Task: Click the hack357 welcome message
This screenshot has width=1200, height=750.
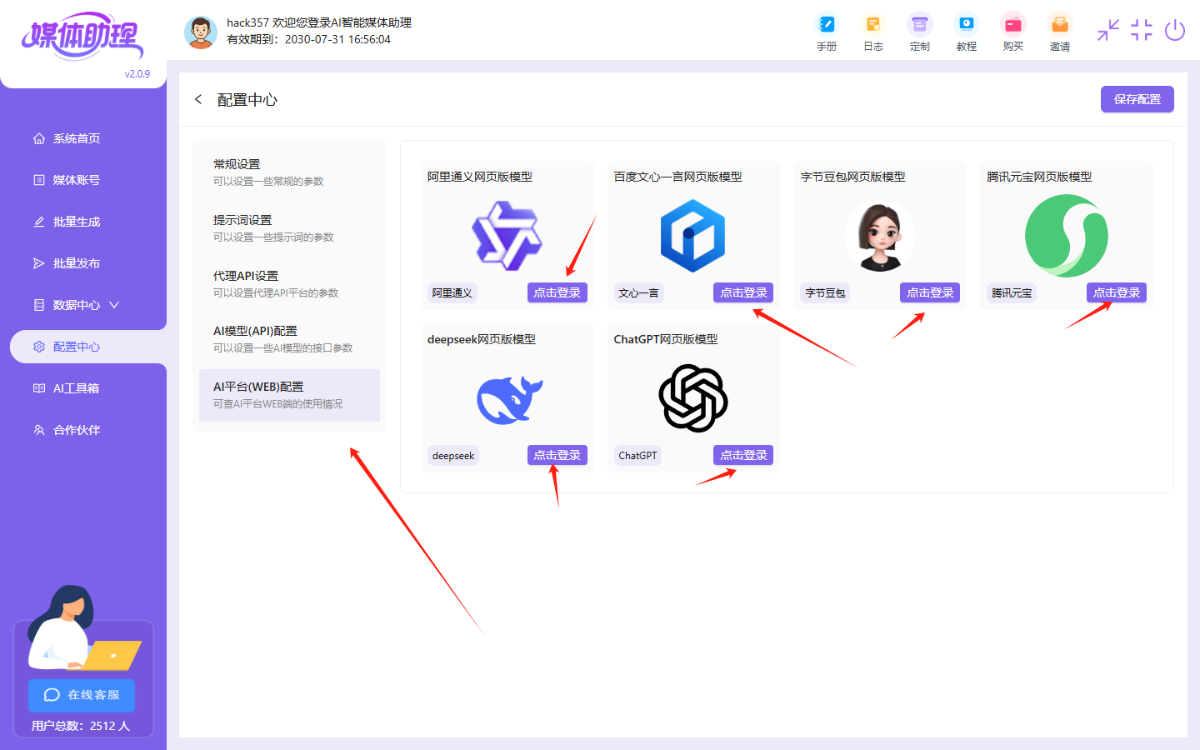Action: [319, 23]
